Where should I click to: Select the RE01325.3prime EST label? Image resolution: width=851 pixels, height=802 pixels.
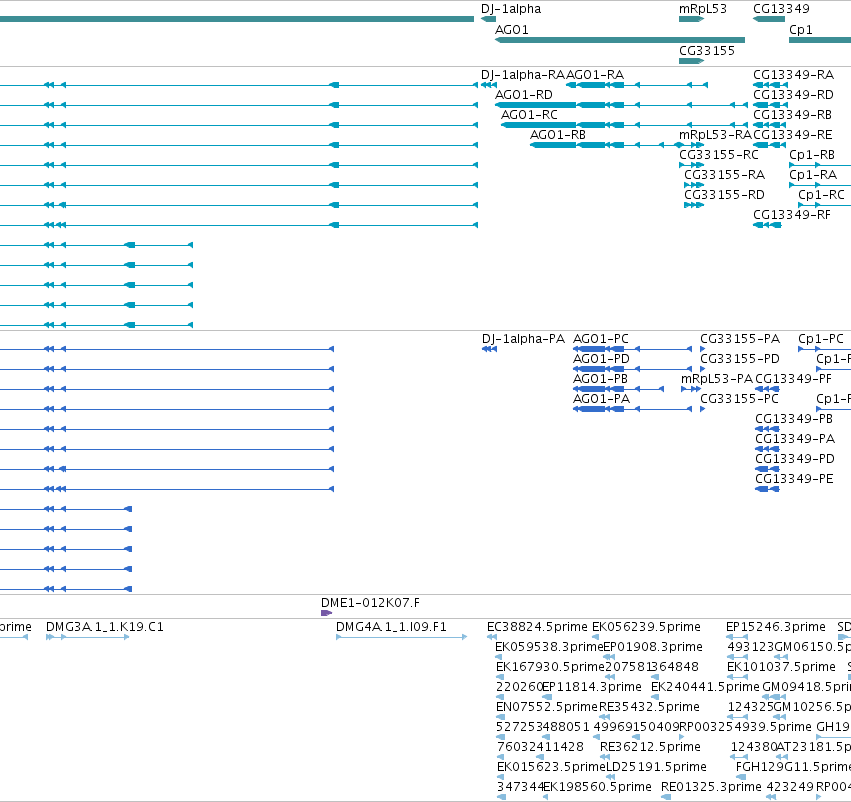click(x=711, y=787)
